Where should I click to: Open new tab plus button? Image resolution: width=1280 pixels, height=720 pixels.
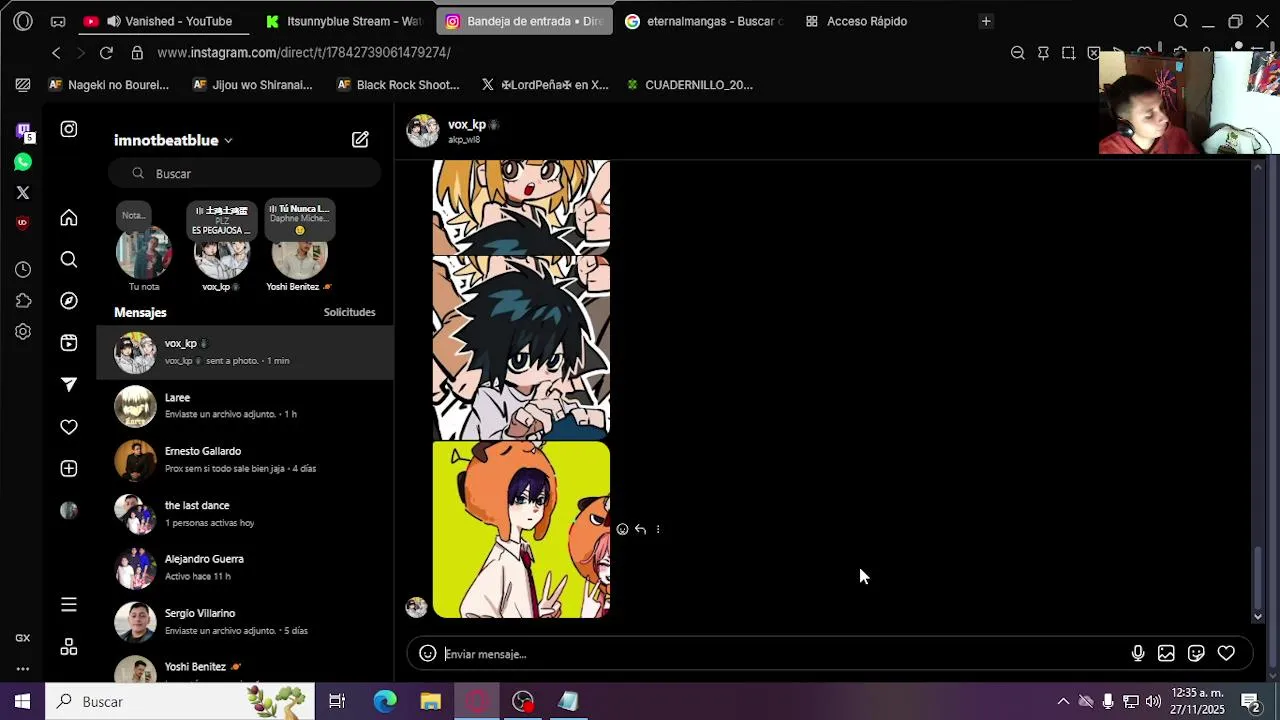pos(986,21)
